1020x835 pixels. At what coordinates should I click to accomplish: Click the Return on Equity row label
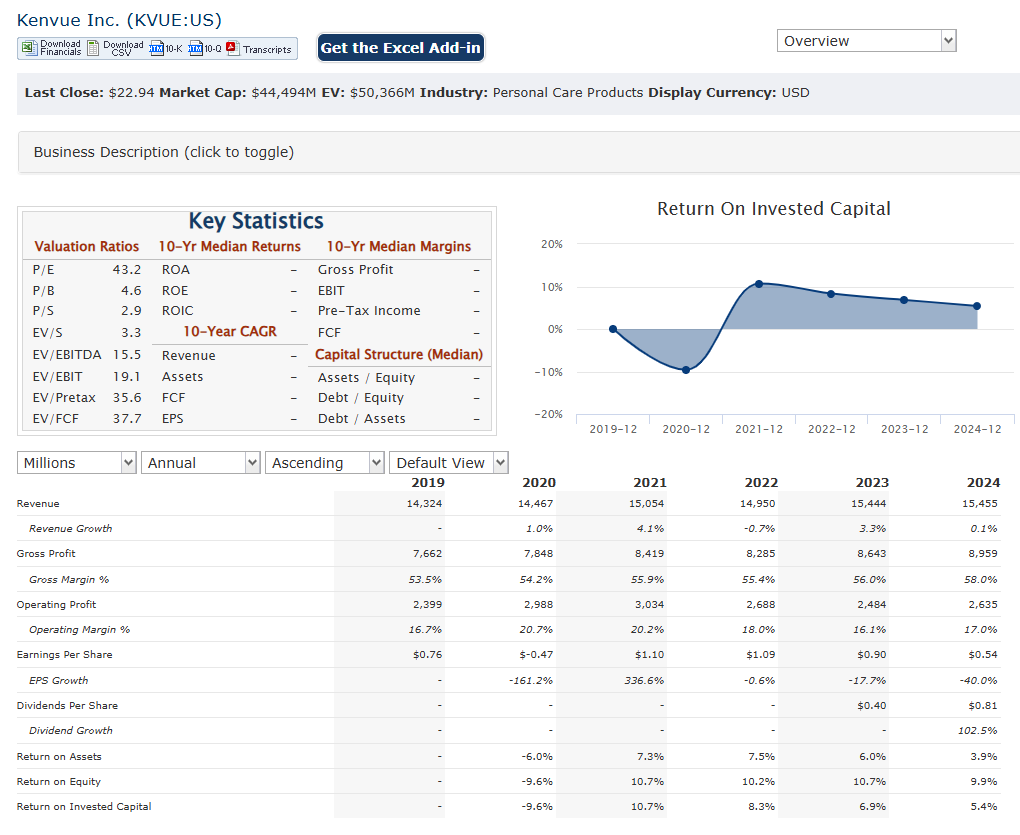pos(59,782)
